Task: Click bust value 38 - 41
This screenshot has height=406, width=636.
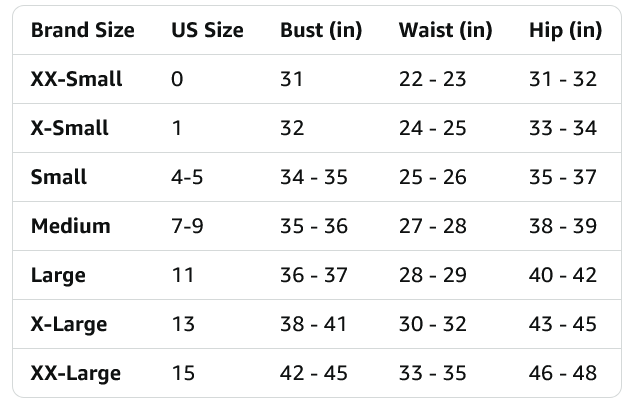Action: 314,324
